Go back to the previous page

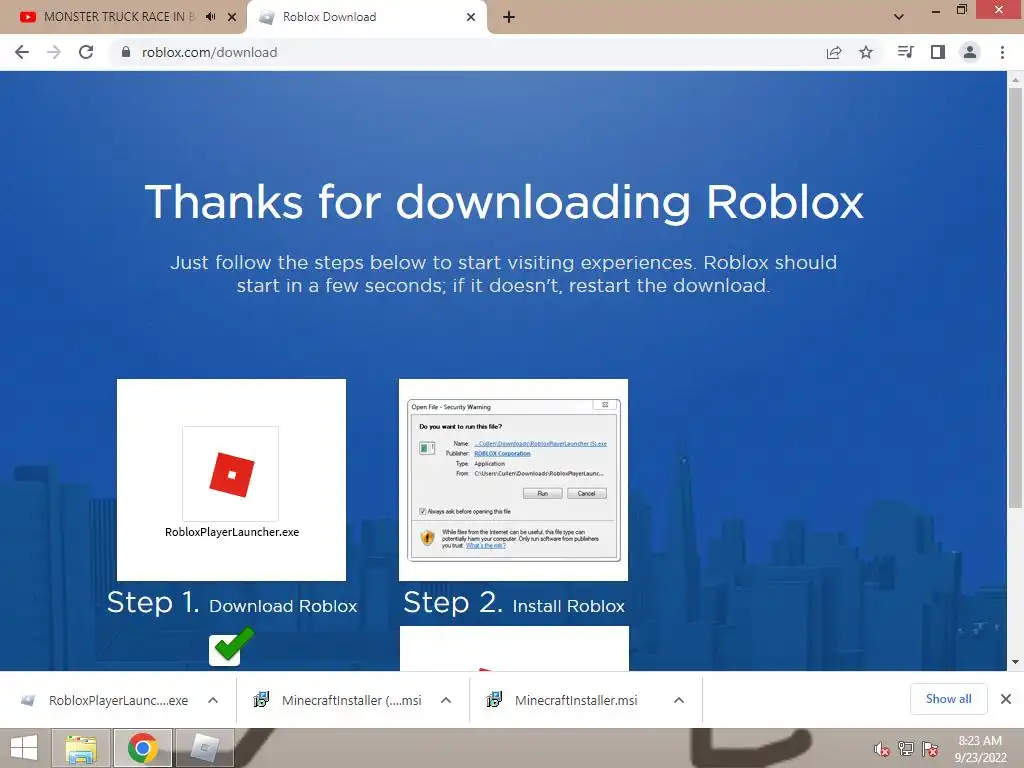[22, 52]
